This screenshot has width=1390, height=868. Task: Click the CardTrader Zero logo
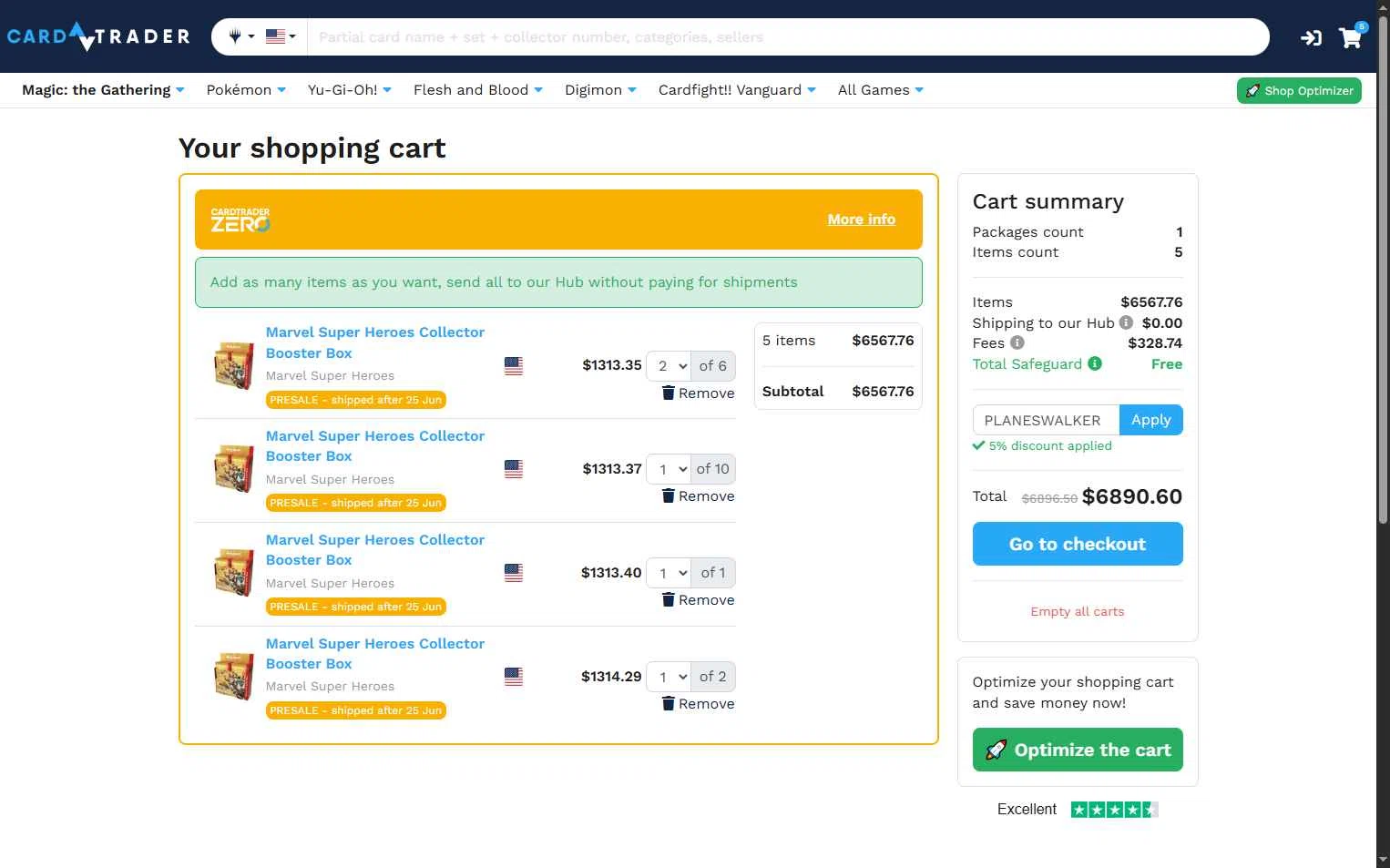pos(240,220)
